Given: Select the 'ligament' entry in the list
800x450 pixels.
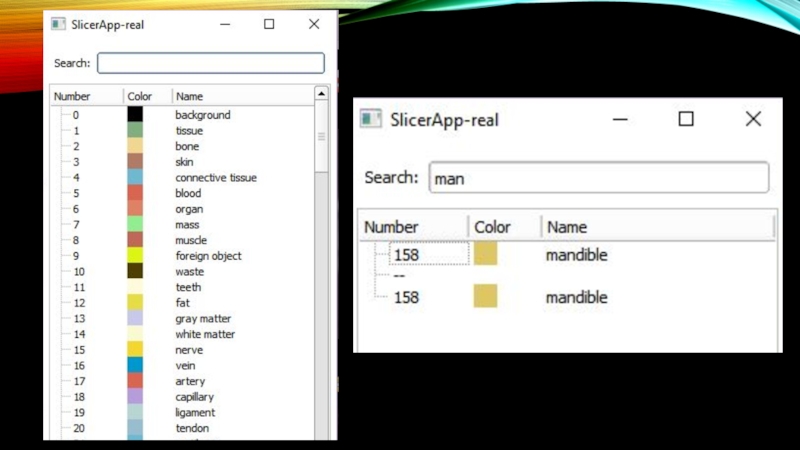Looking at the screenshot, I should [195, 413].
